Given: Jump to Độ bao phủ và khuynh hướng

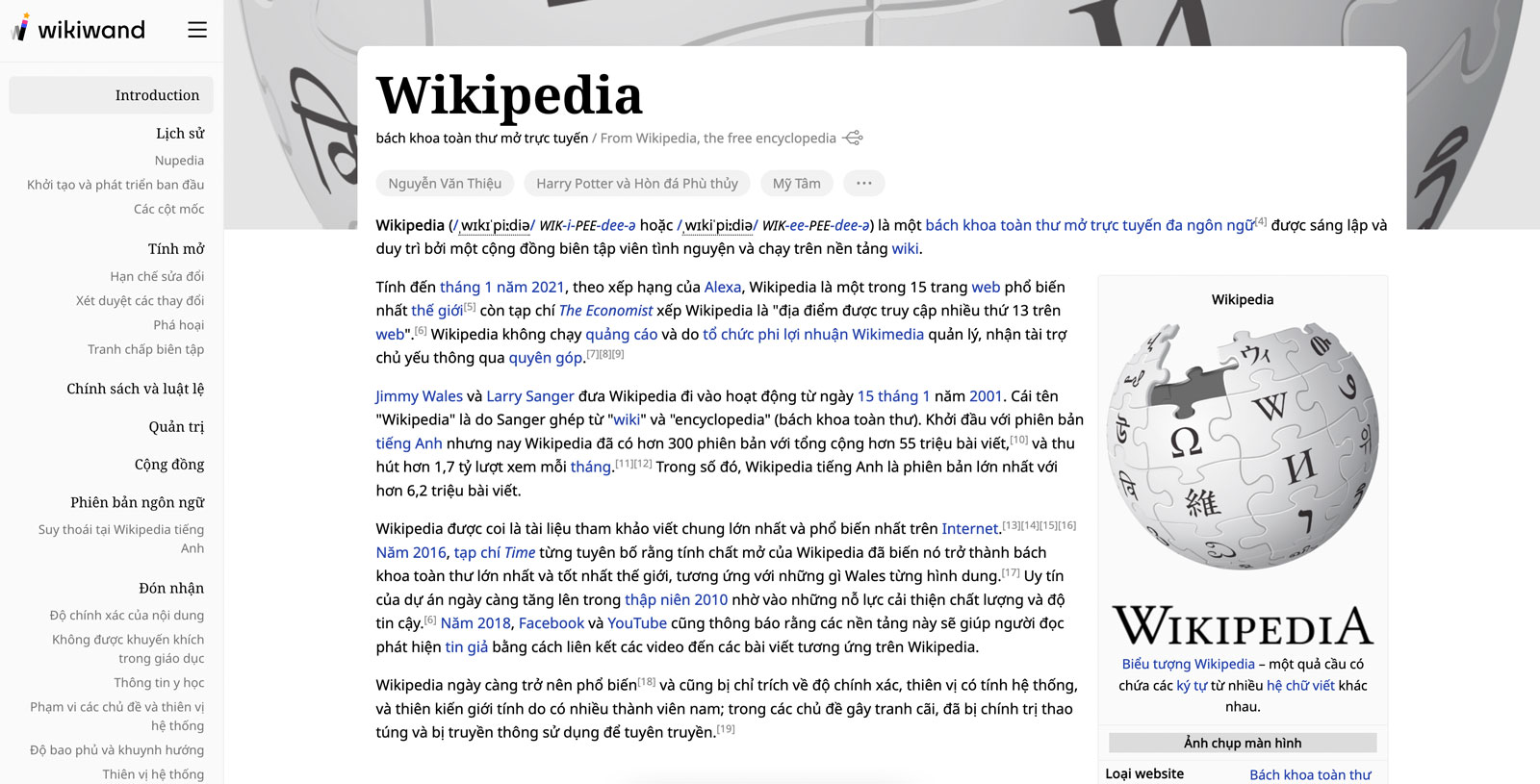Looking at the screenshot, I should pos(116,750).
